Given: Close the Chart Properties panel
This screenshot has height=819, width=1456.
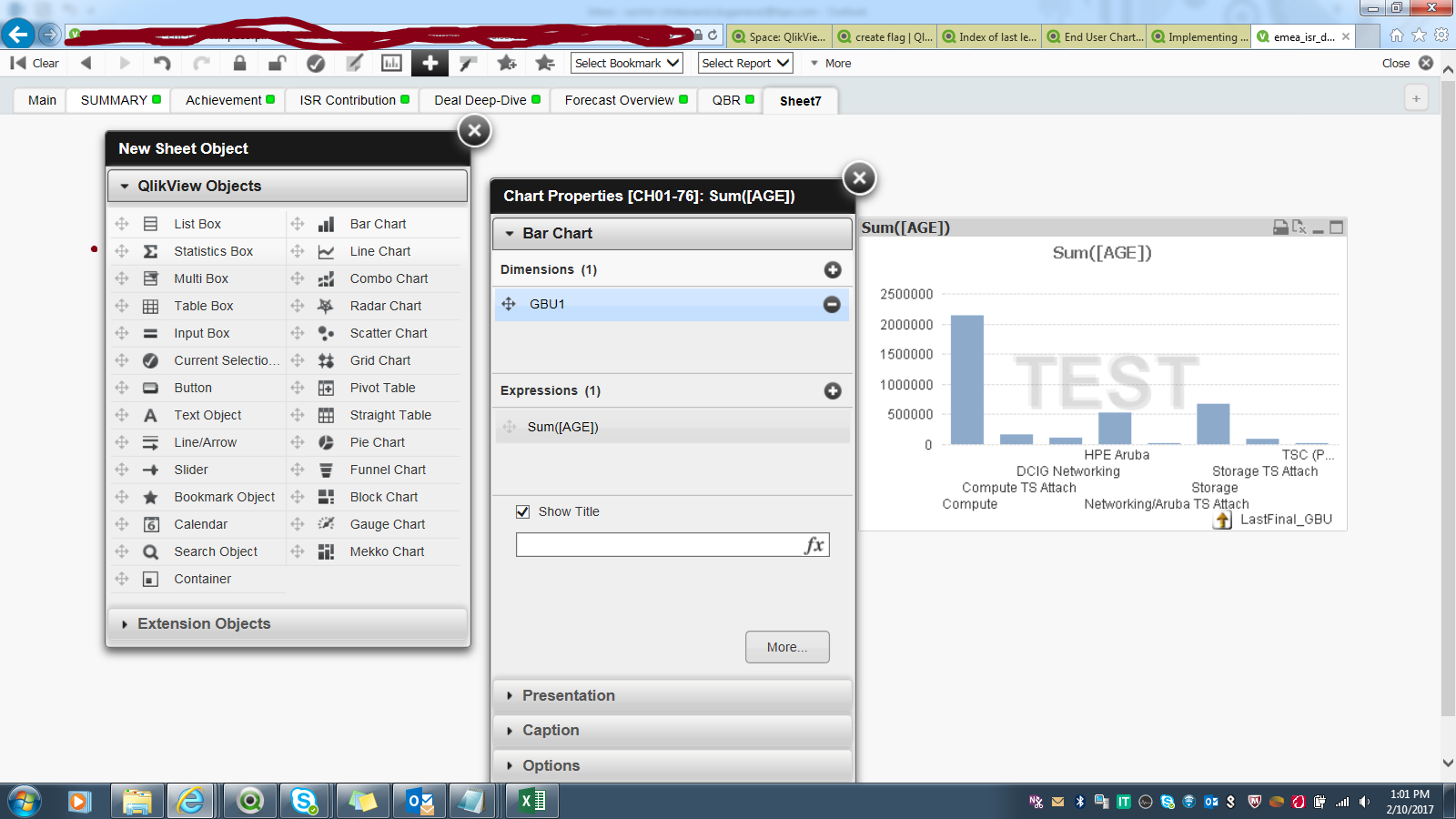Looking at the screenshot, I should click(x=859, y=178).
